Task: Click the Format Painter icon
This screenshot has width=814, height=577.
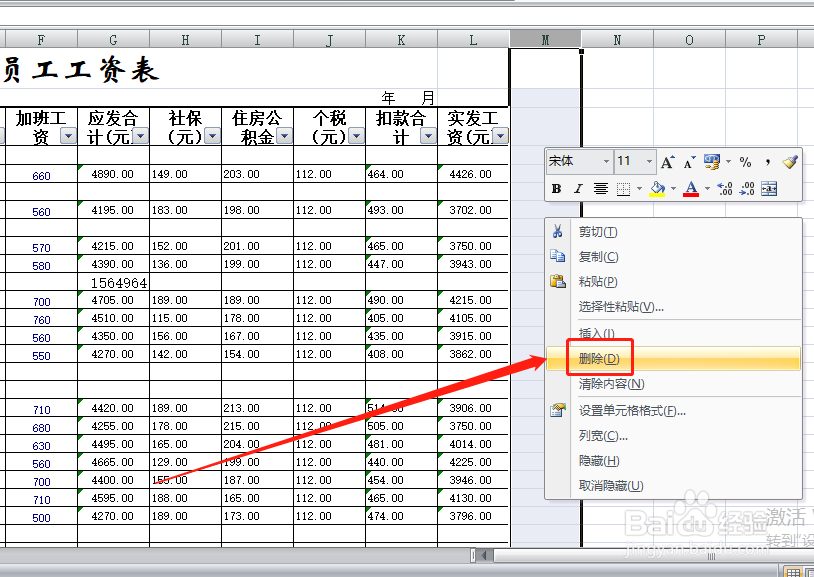Action: click(x=789, y=161)
